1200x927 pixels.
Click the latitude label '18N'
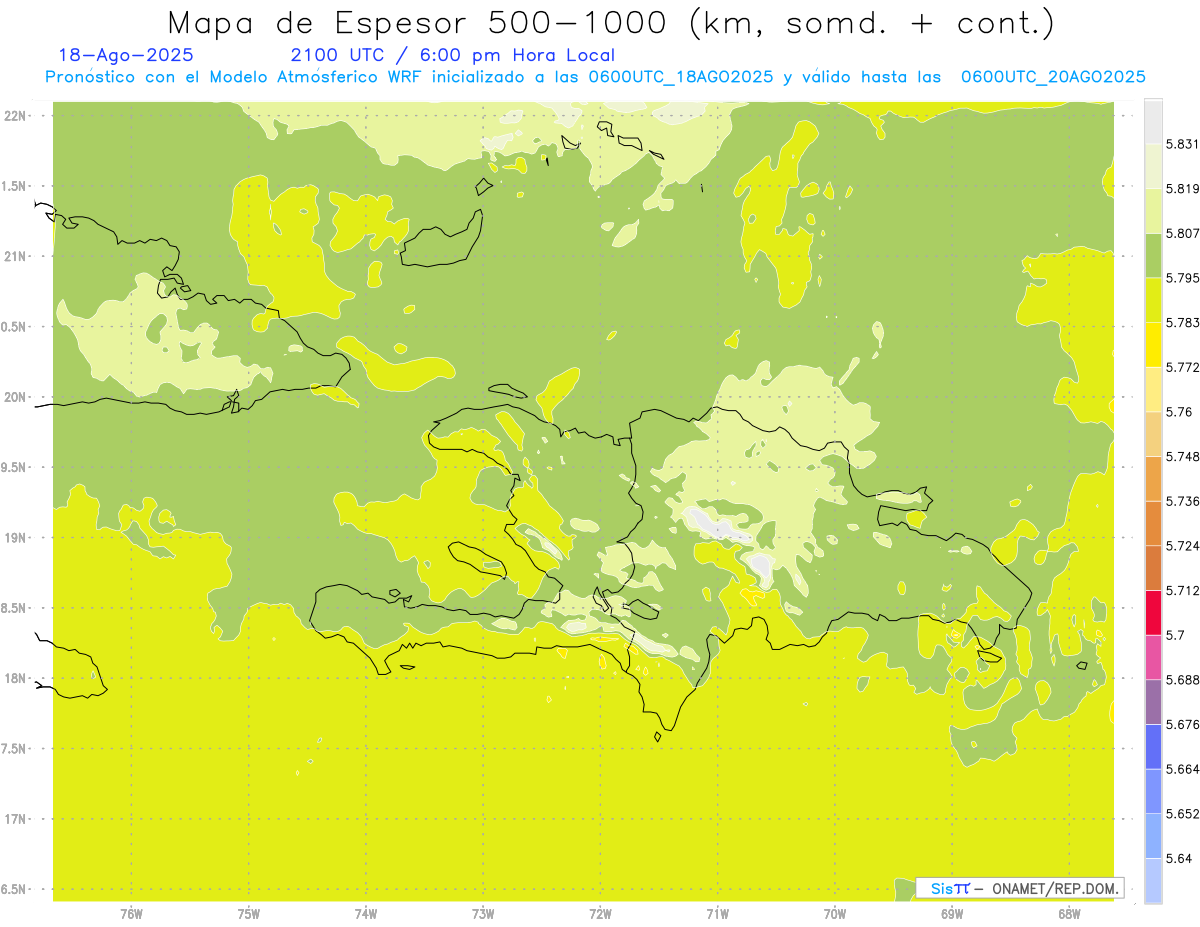16,679
